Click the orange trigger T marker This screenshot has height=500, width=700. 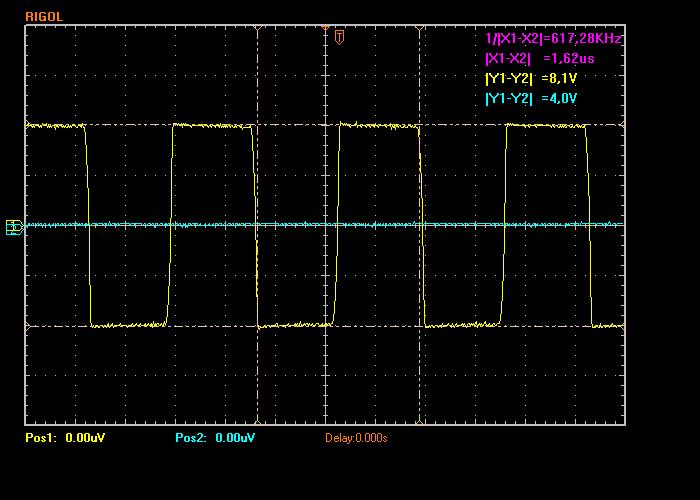[x=339, y=38]
